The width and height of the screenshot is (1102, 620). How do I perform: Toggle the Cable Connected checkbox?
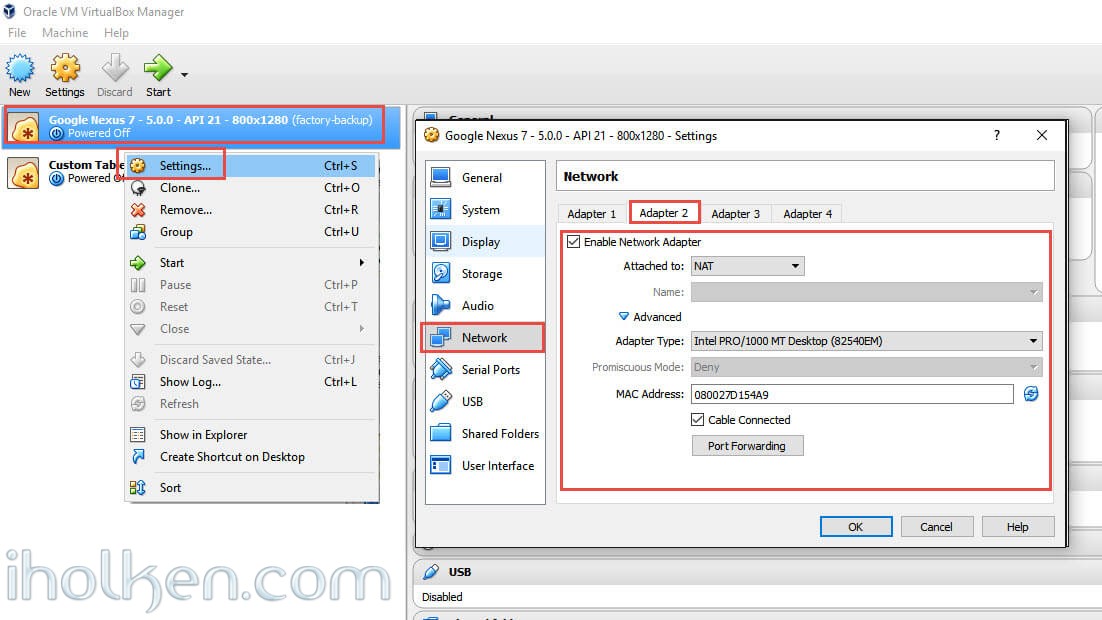697,420
